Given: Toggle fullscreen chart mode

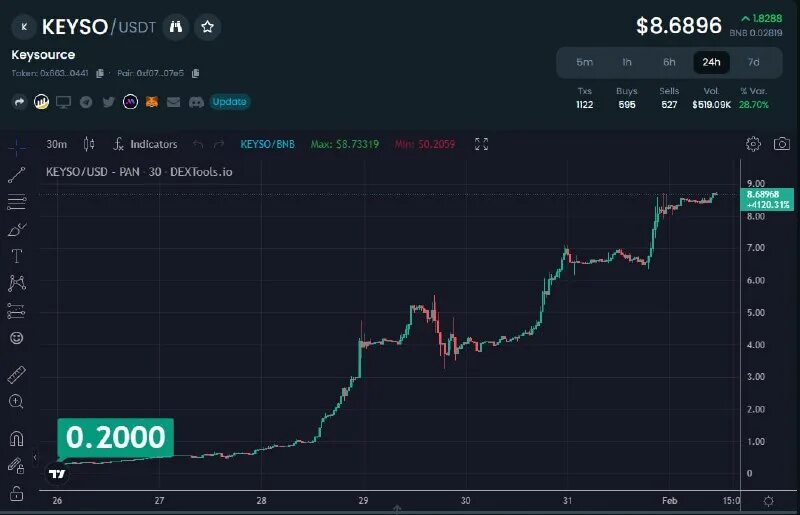Looking at the screenshot, I should pos(481,144).
